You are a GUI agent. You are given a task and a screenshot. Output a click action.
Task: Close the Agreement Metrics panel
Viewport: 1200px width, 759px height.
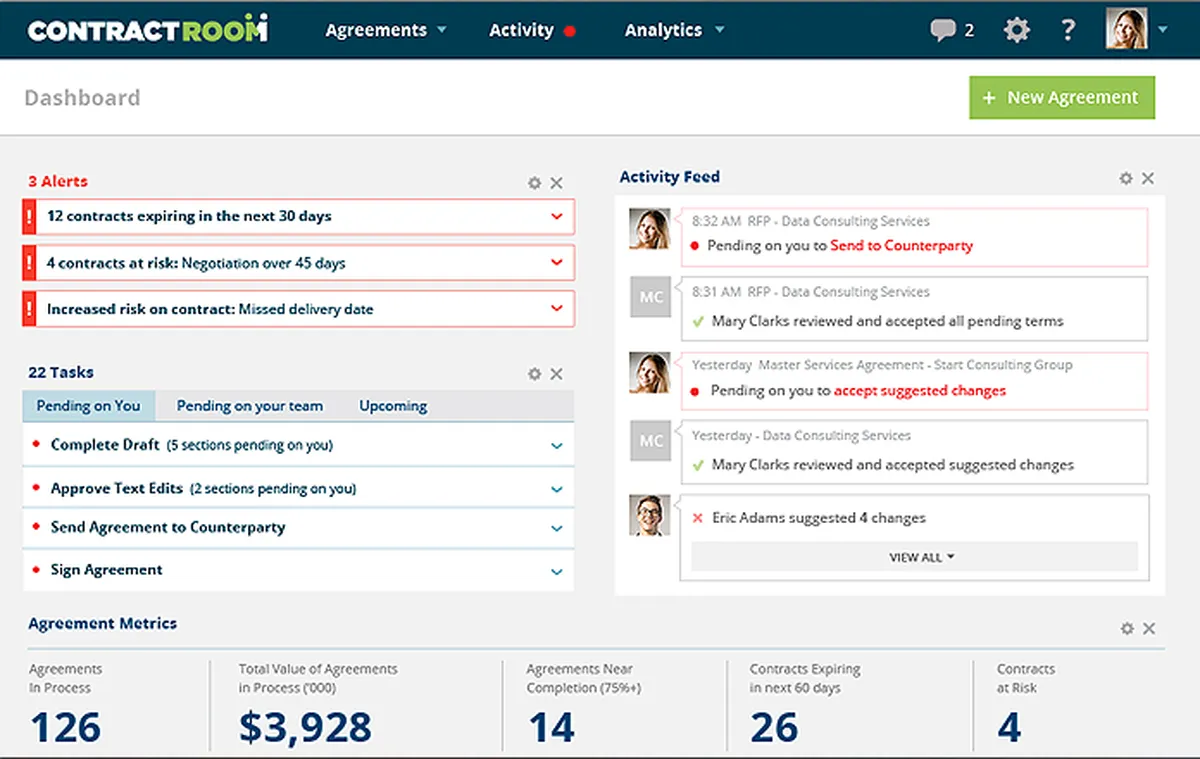tap(1149, 629)
